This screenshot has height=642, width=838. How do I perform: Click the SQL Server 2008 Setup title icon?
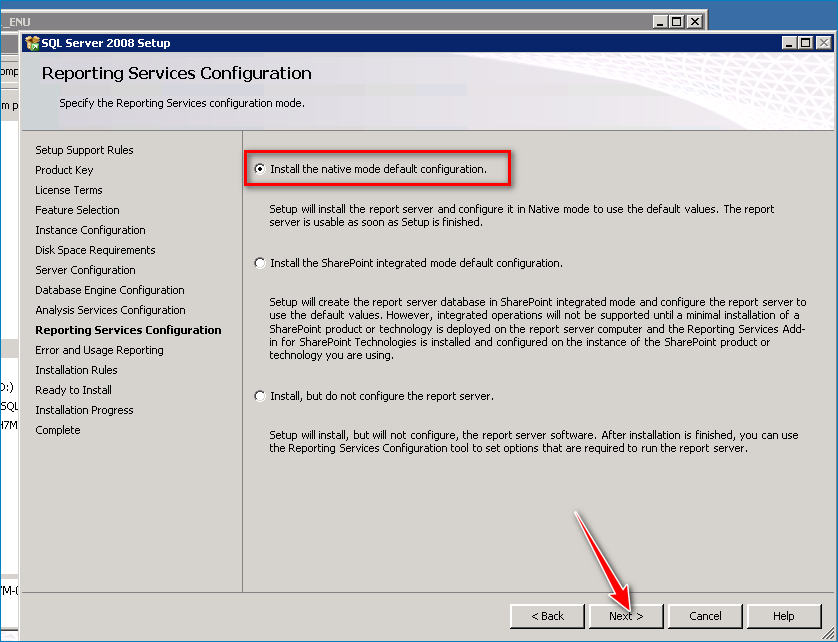32,43
